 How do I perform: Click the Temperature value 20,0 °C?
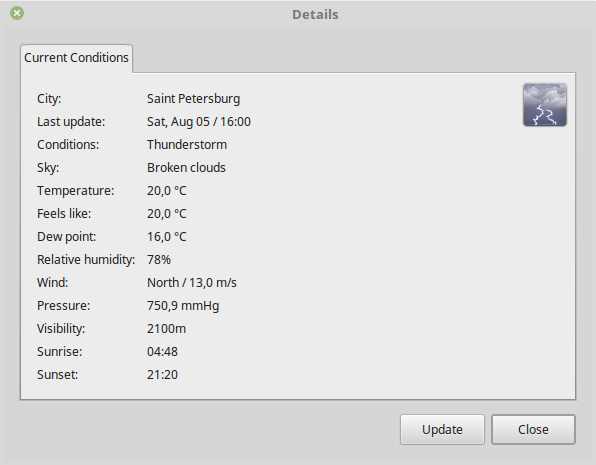(166, 191)
